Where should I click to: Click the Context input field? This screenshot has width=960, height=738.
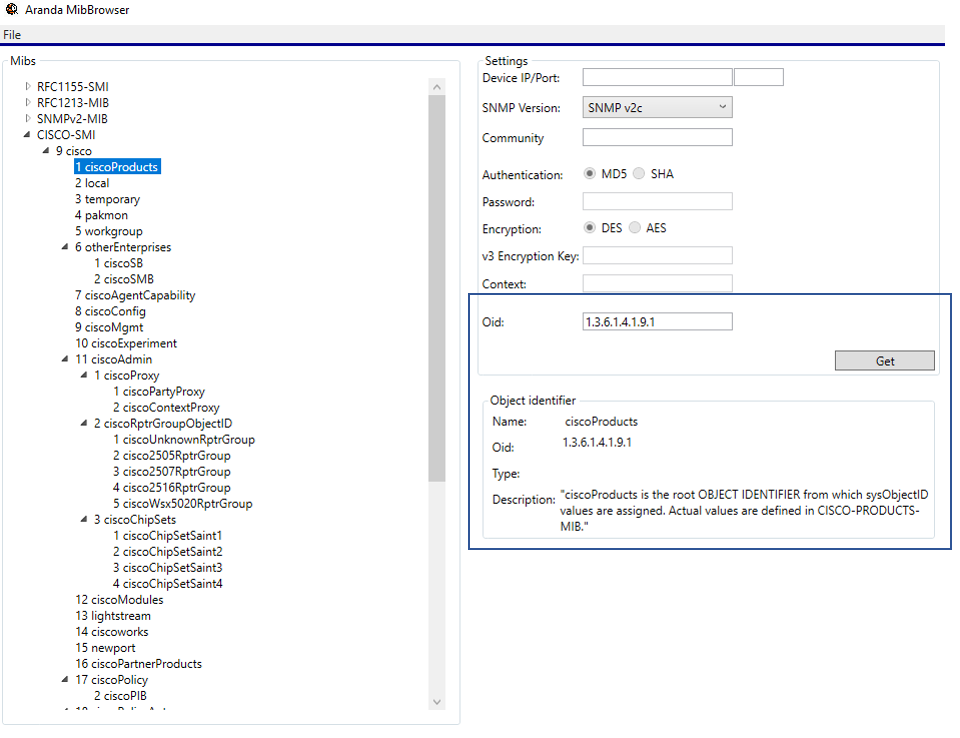657,283
